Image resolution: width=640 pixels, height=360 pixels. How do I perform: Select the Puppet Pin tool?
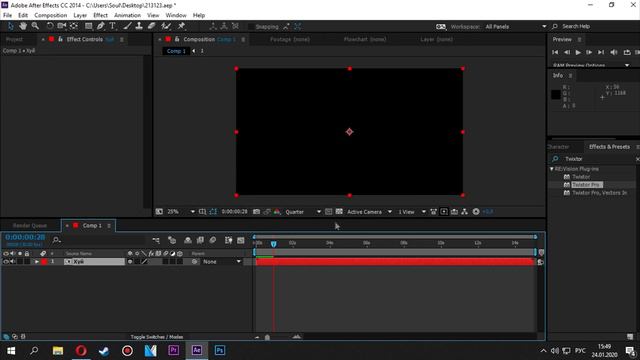pos(182,26)
